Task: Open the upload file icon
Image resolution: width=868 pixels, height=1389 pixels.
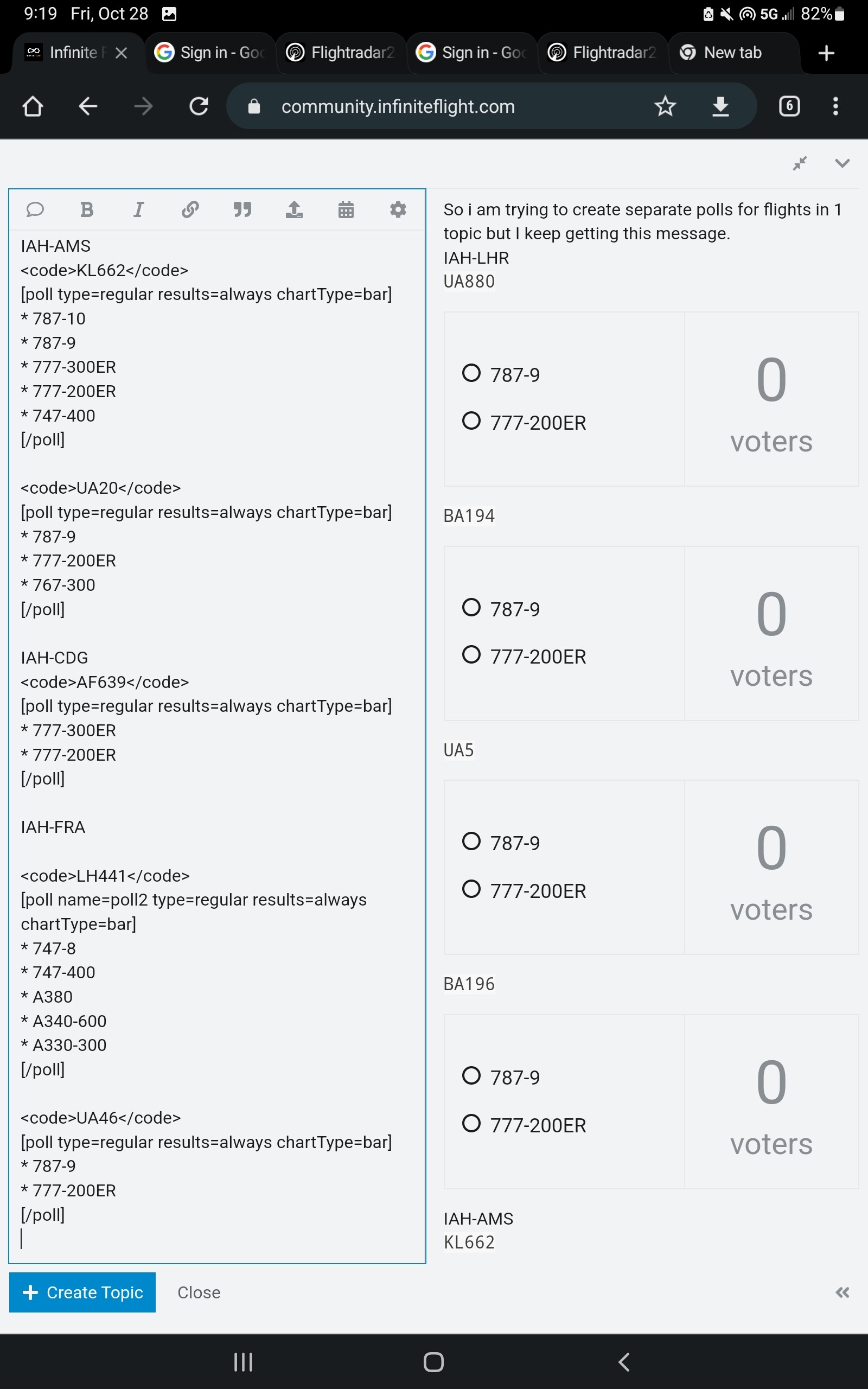Action: (294, 209)
